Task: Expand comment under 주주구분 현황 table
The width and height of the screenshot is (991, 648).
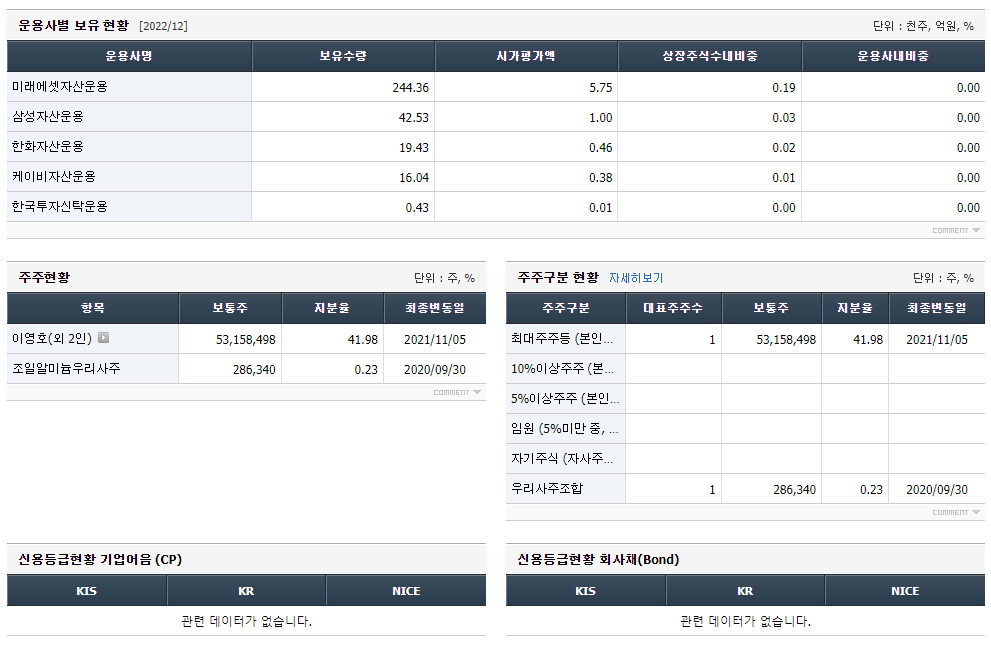Action: click(x=956, y=512)
